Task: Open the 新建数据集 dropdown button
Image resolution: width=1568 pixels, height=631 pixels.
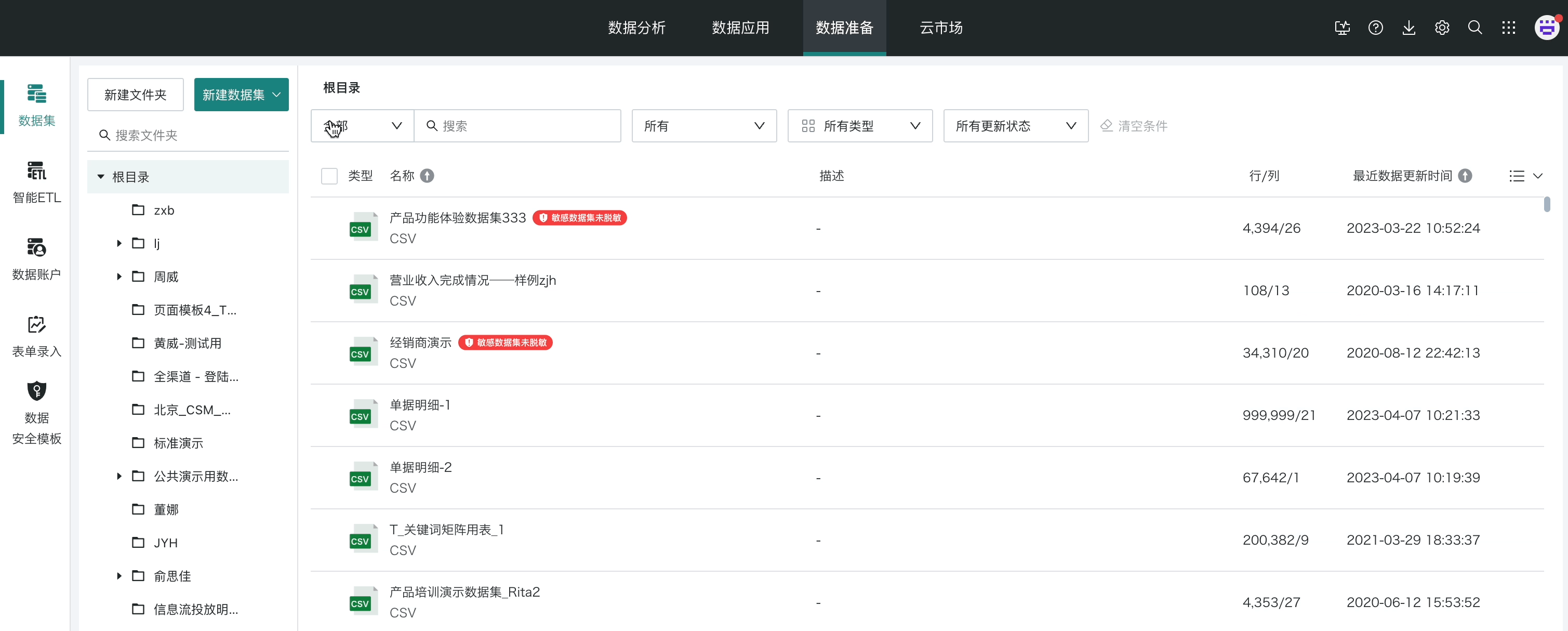Action: [241, 95]
